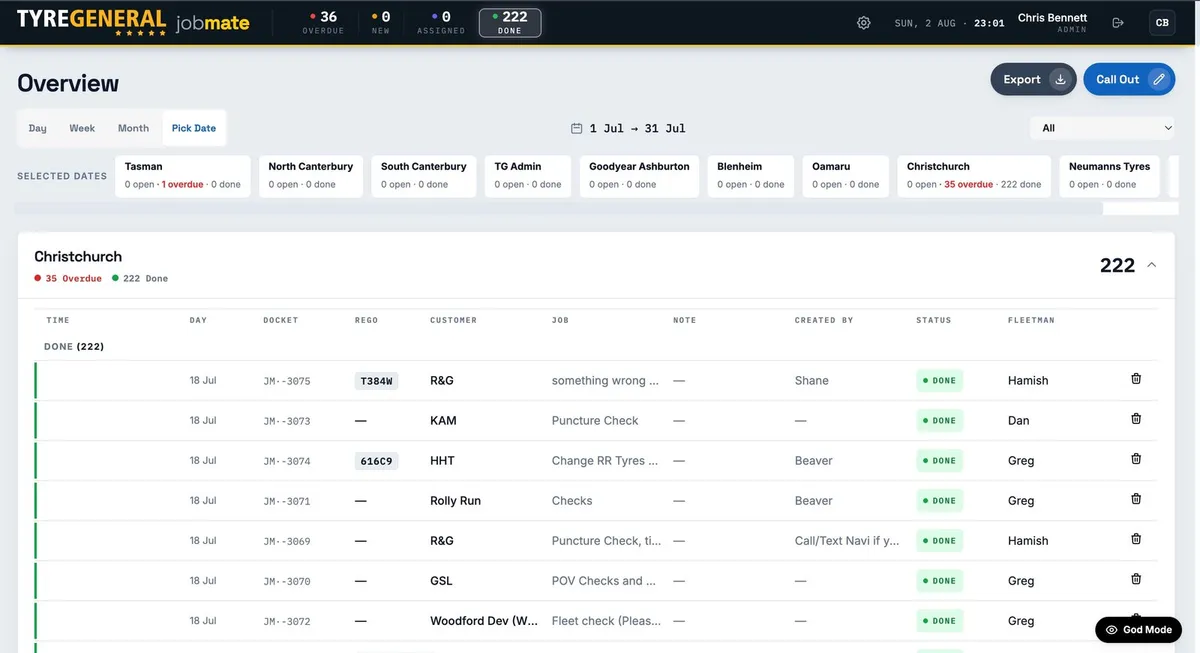Click the POV Checks job text
This screenshot has width=1200, height=653.
tap(604, 581)
